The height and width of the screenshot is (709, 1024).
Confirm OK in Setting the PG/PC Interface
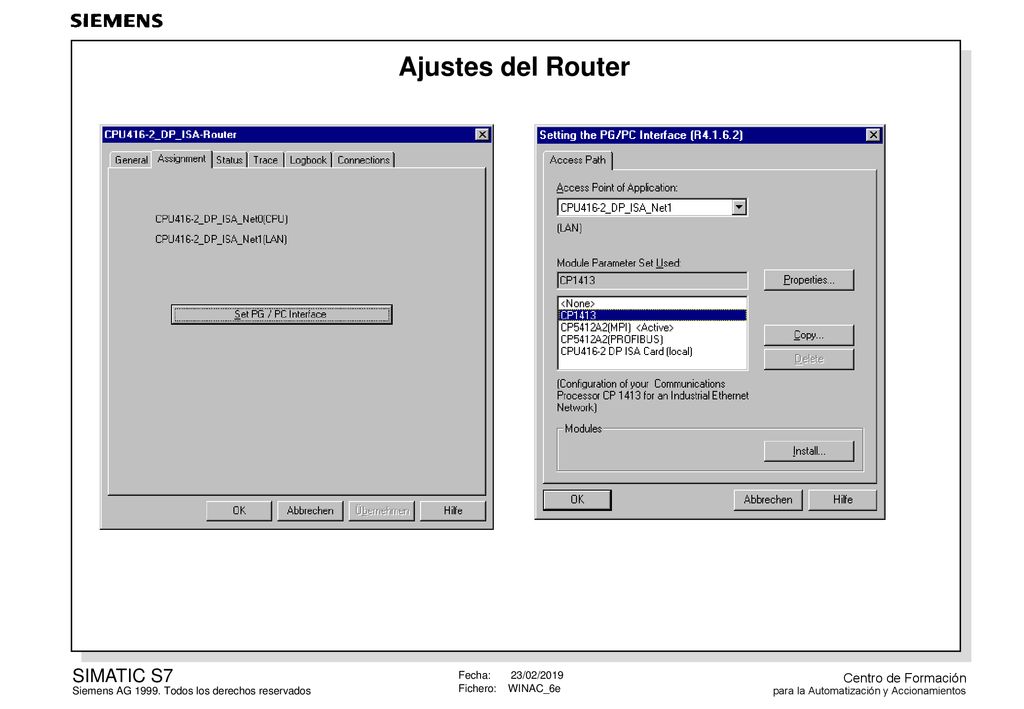click(577, 499)
